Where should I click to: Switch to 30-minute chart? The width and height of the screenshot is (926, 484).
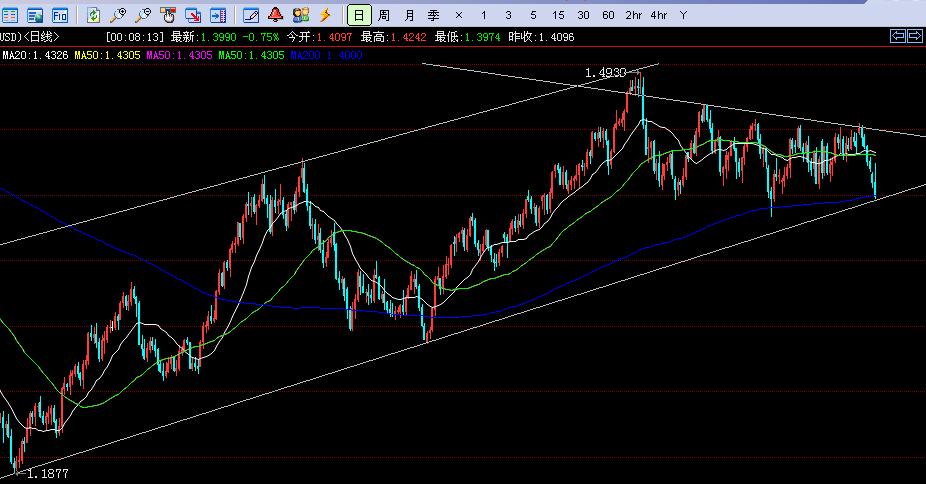tap(583, 15)
